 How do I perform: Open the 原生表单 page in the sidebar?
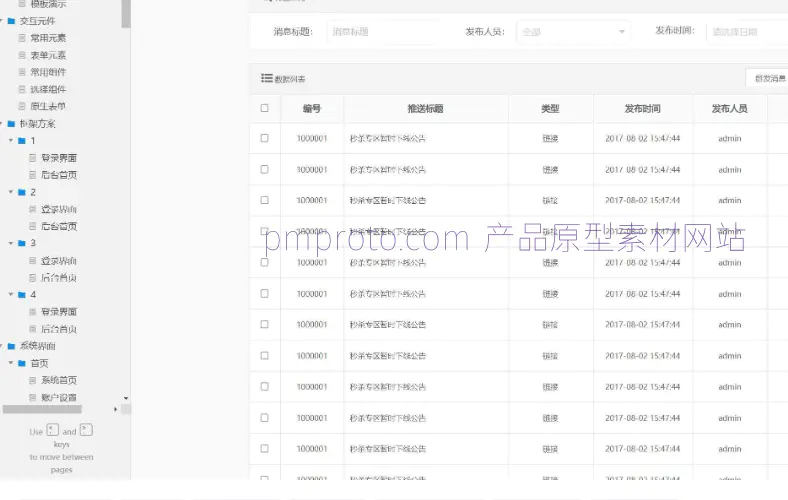click(48, 106)
